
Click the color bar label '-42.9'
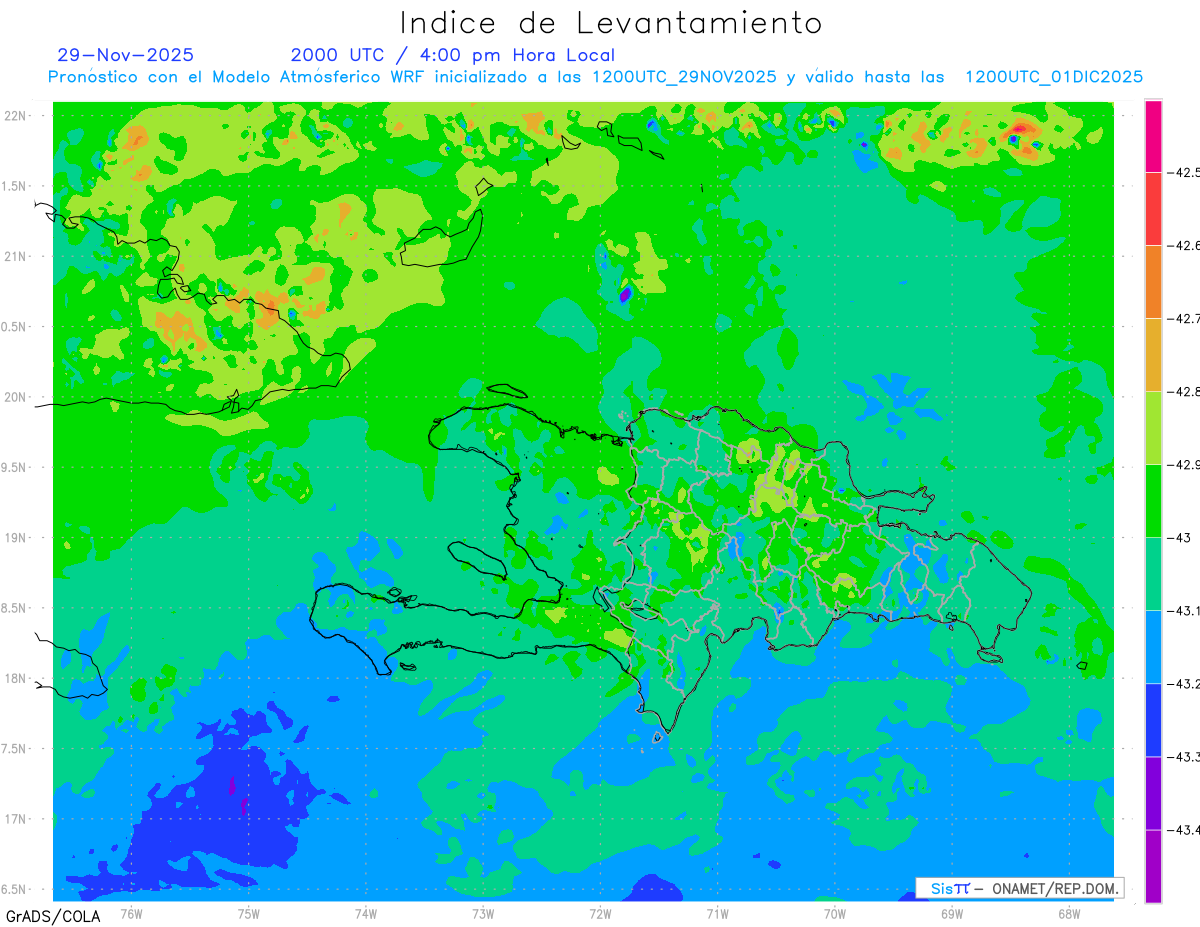pyautogui.click(x=1185, y=465)
